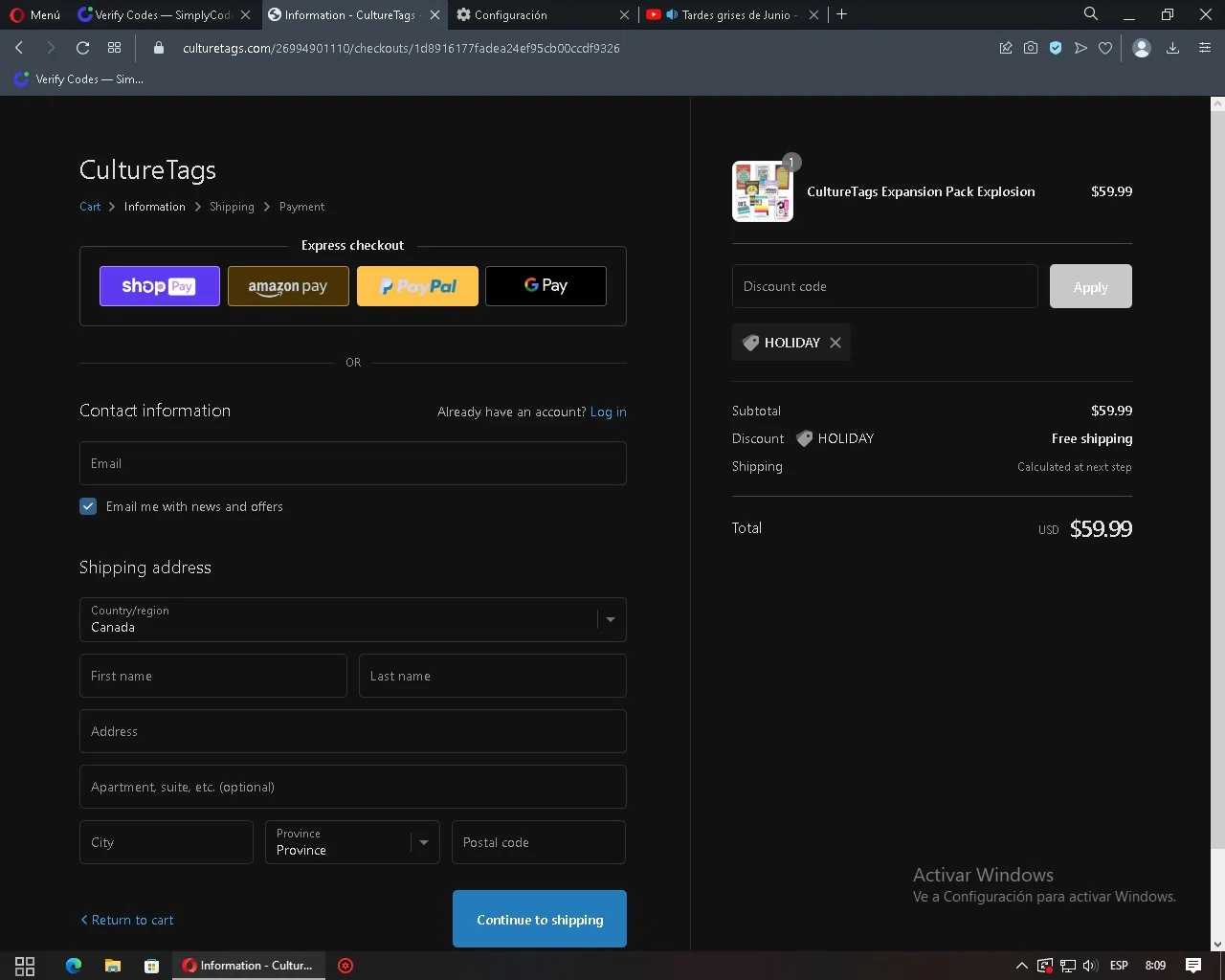Image resolution: width=1225 pixels, height=980 pixels.
Task: Go back with the browser back arrow
Action: tap(19, 48)
